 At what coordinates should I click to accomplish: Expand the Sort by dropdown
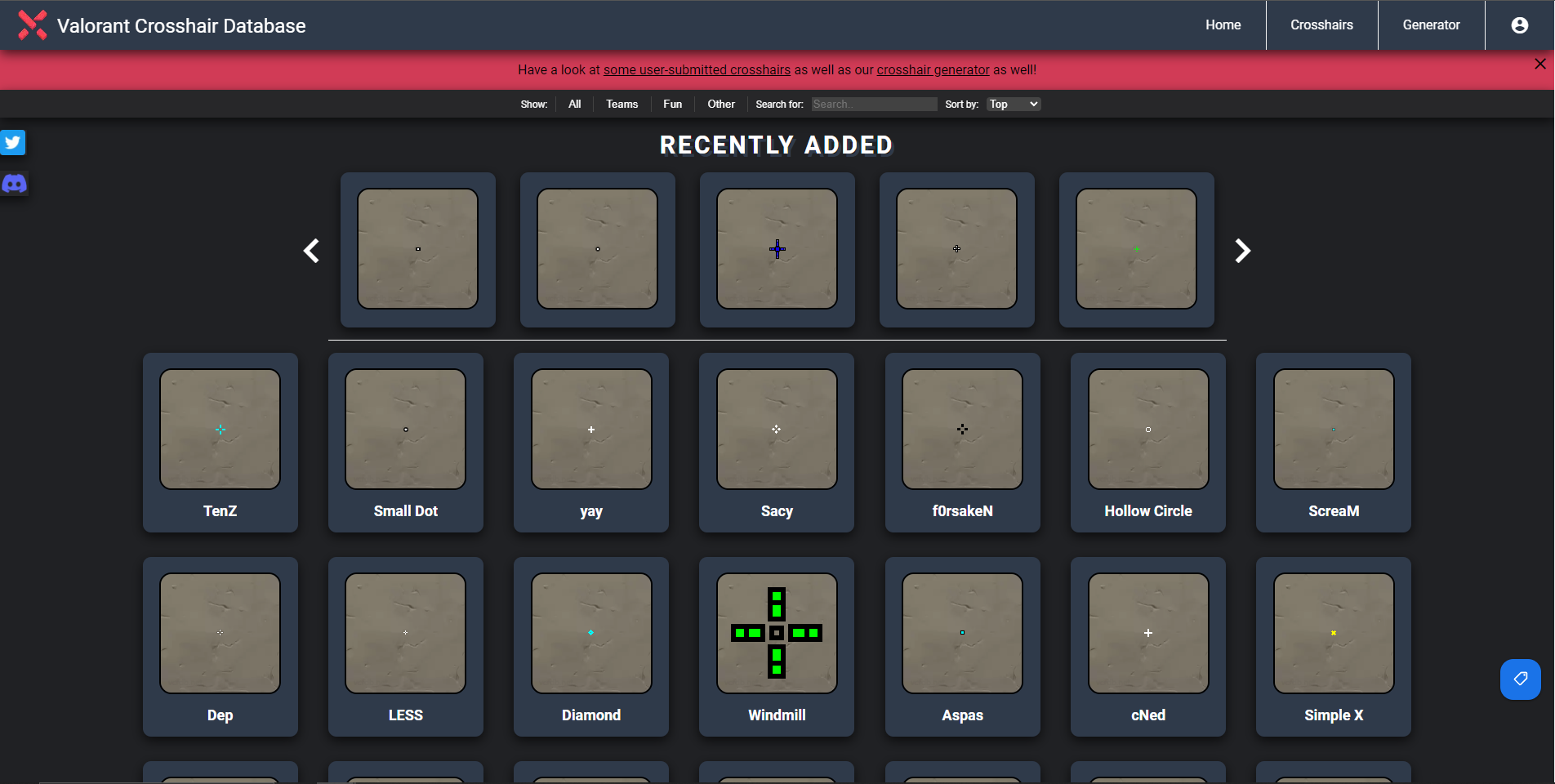click(1013, 105)
